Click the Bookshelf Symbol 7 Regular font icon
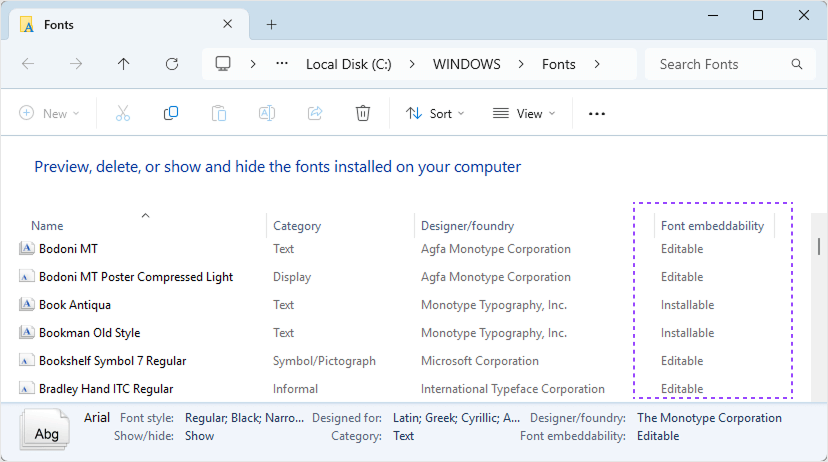828x462 pixels. (25, 361)
